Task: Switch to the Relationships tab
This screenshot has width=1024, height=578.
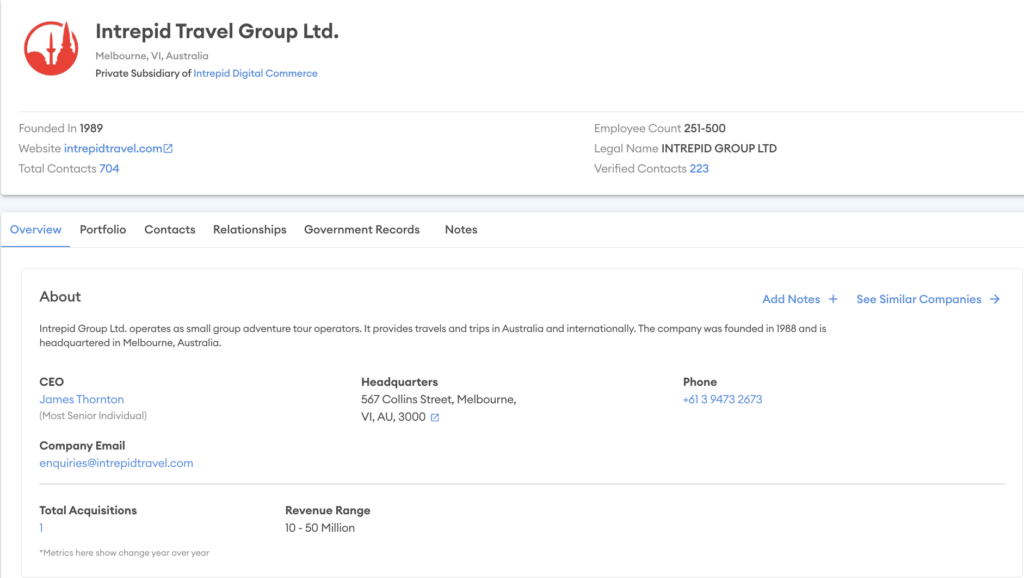Action: [x=249, y=230]
